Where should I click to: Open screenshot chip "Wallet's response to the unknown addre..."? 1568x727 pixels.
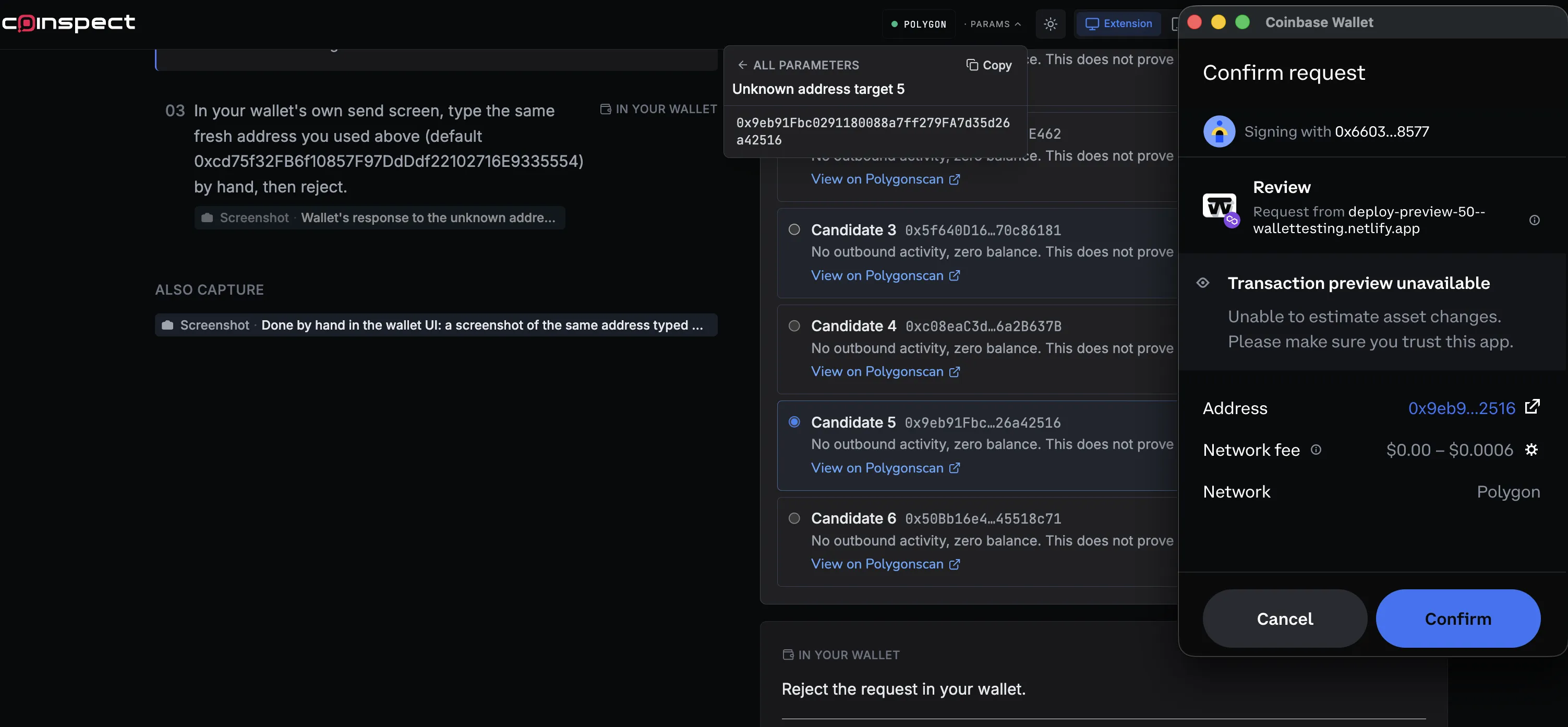pyautogui.click(x=379, y=218)
